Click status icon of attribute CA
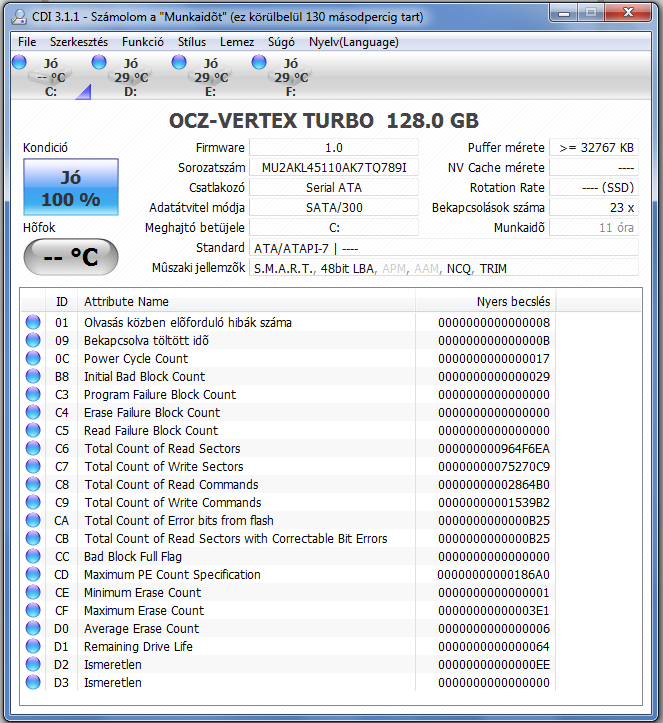This screenshot has width=663, height=723. (x=33, y=520)
